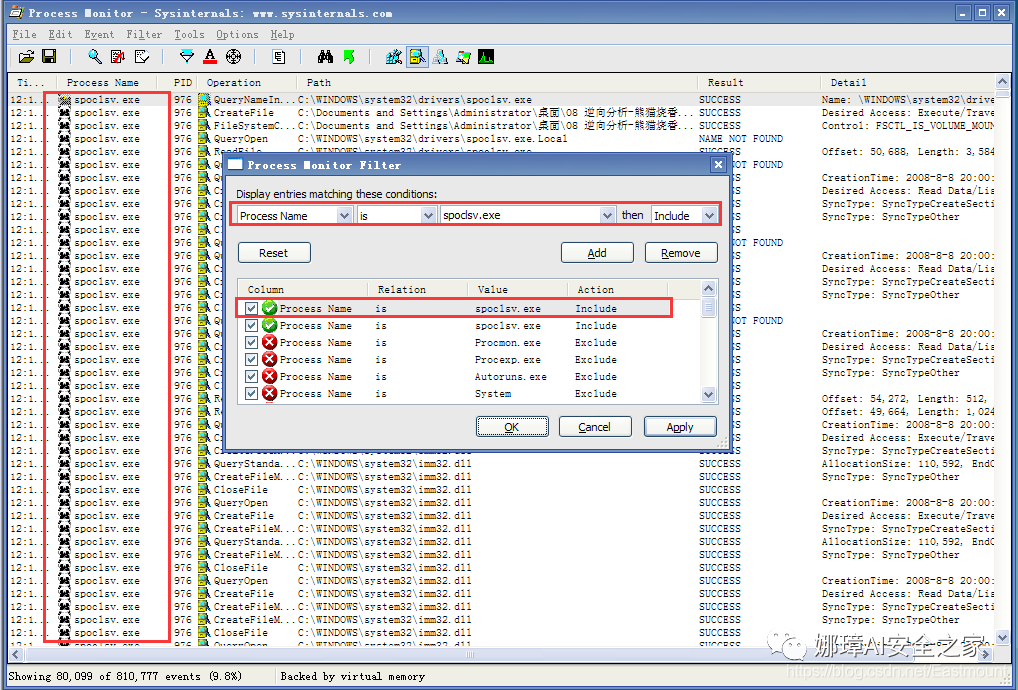Click the Cancel button

[x=595, y=427]
